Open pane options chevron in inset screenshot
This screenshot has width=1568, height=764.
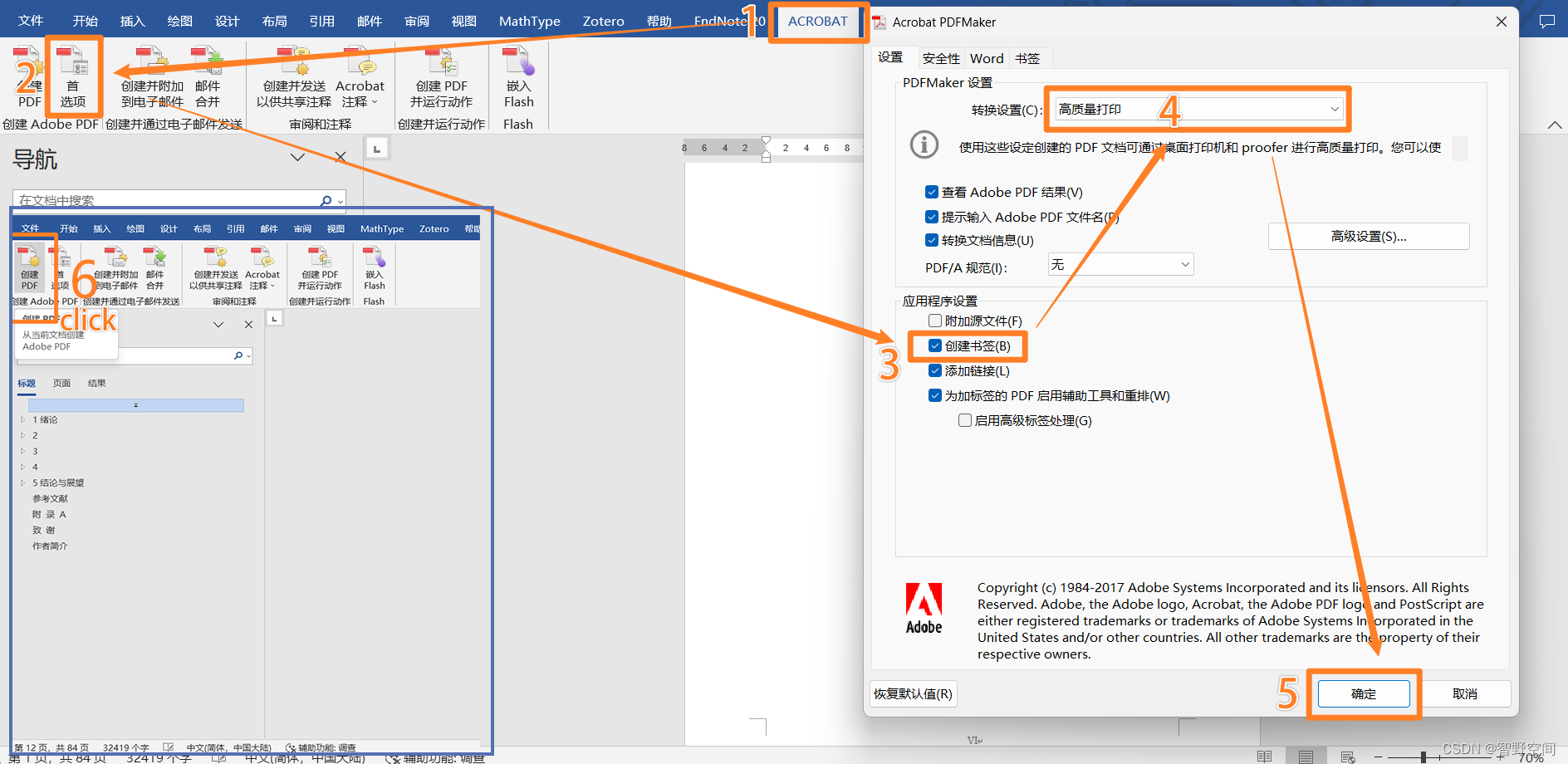pyautogui.click(x=218, y=325)
